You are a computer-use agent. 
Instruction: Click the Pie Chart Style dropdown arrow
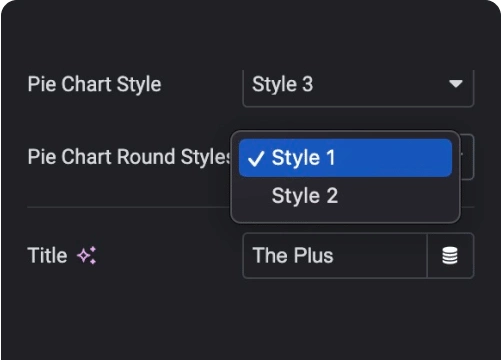456,83
